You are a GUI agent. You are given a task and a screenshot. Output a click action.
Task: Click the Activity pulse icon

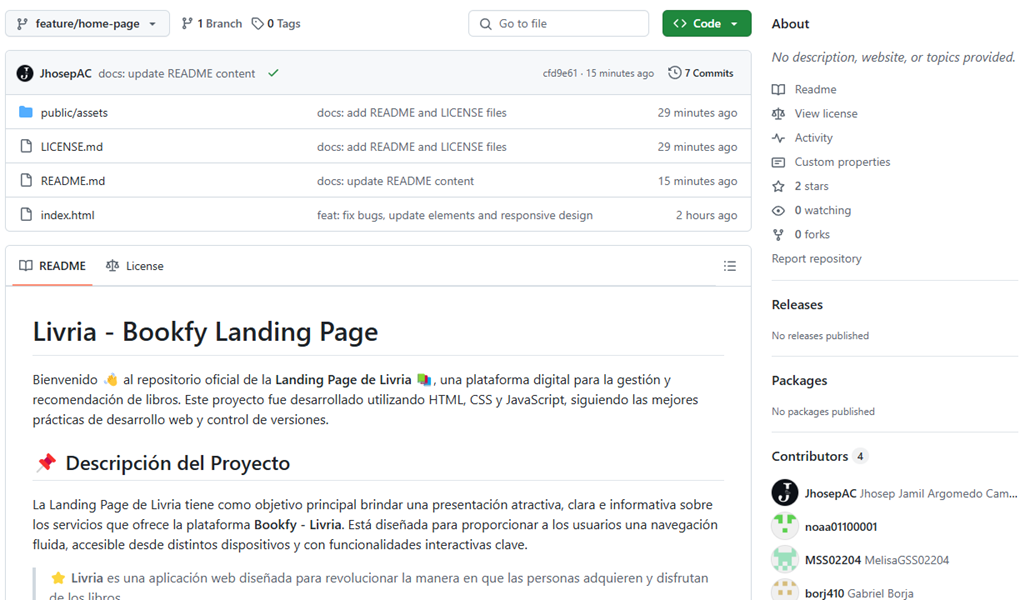tap(779, 138)
